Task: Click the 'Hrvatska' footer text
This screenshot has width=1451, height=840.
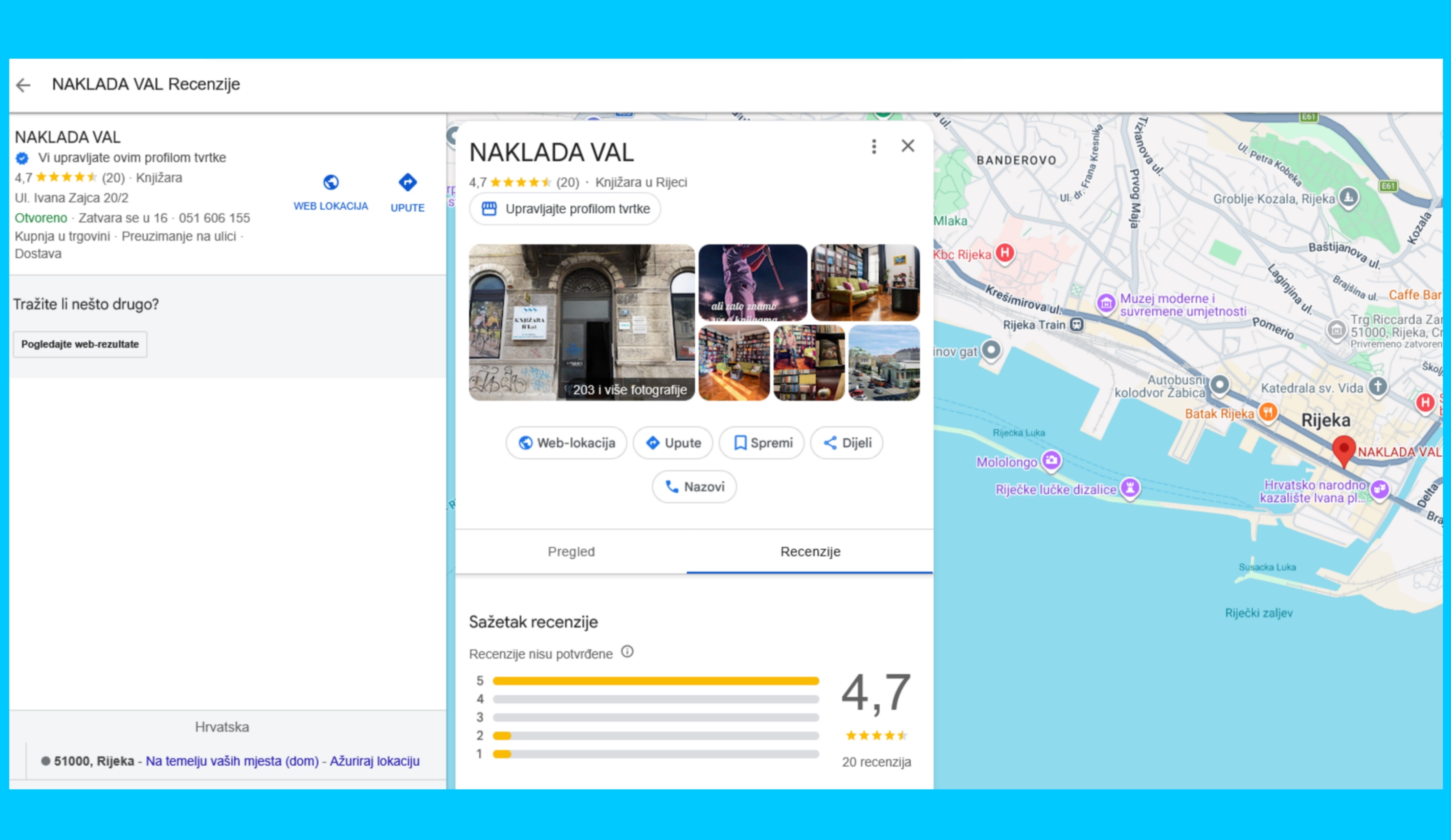Action: pyautogui.click(x=222, y=727)
